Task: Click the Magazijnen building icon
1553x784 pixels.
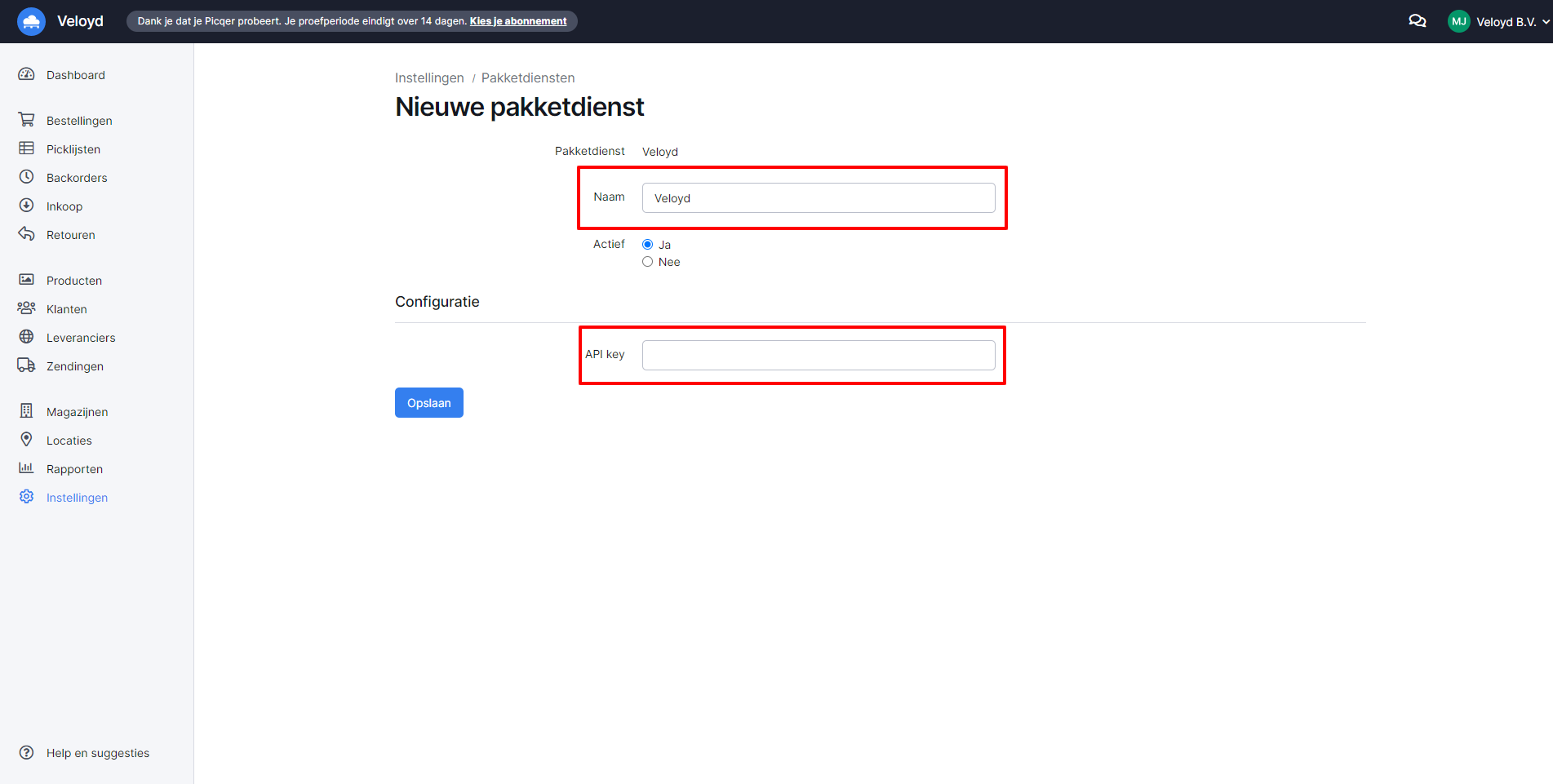Action: (x=26, y=411)
